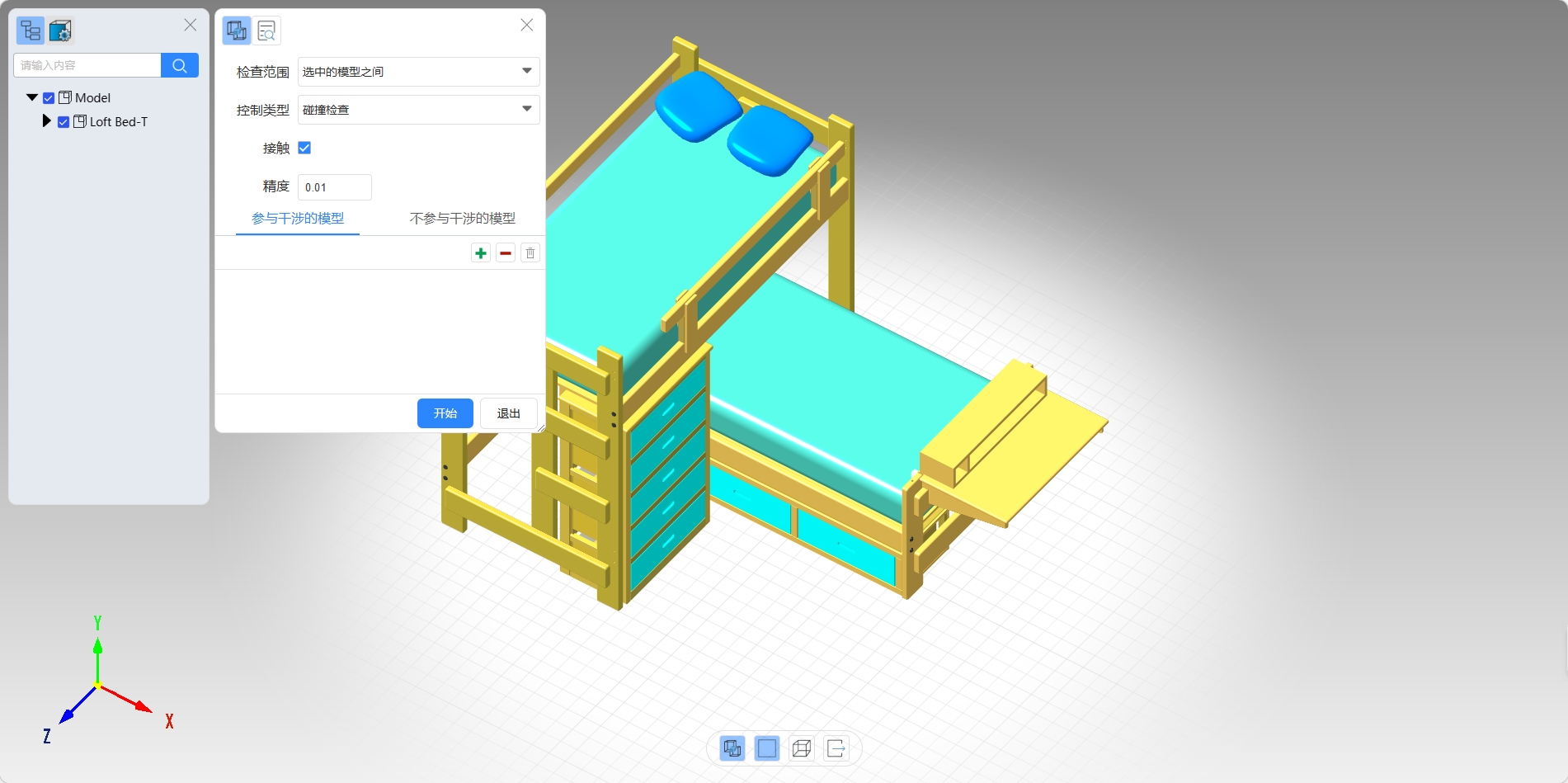
Task: Toggle the 接触 checkbox
Action: [304, 148]
